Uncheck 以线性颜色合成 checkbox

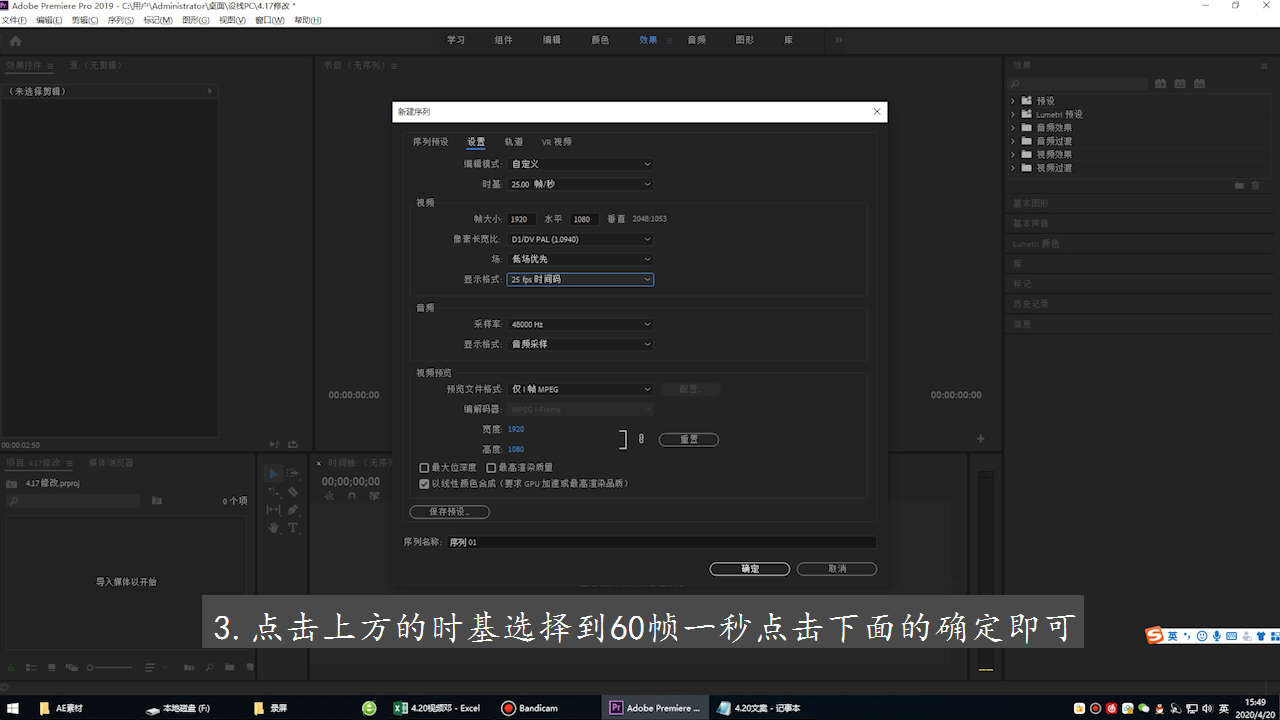[425, 484]
